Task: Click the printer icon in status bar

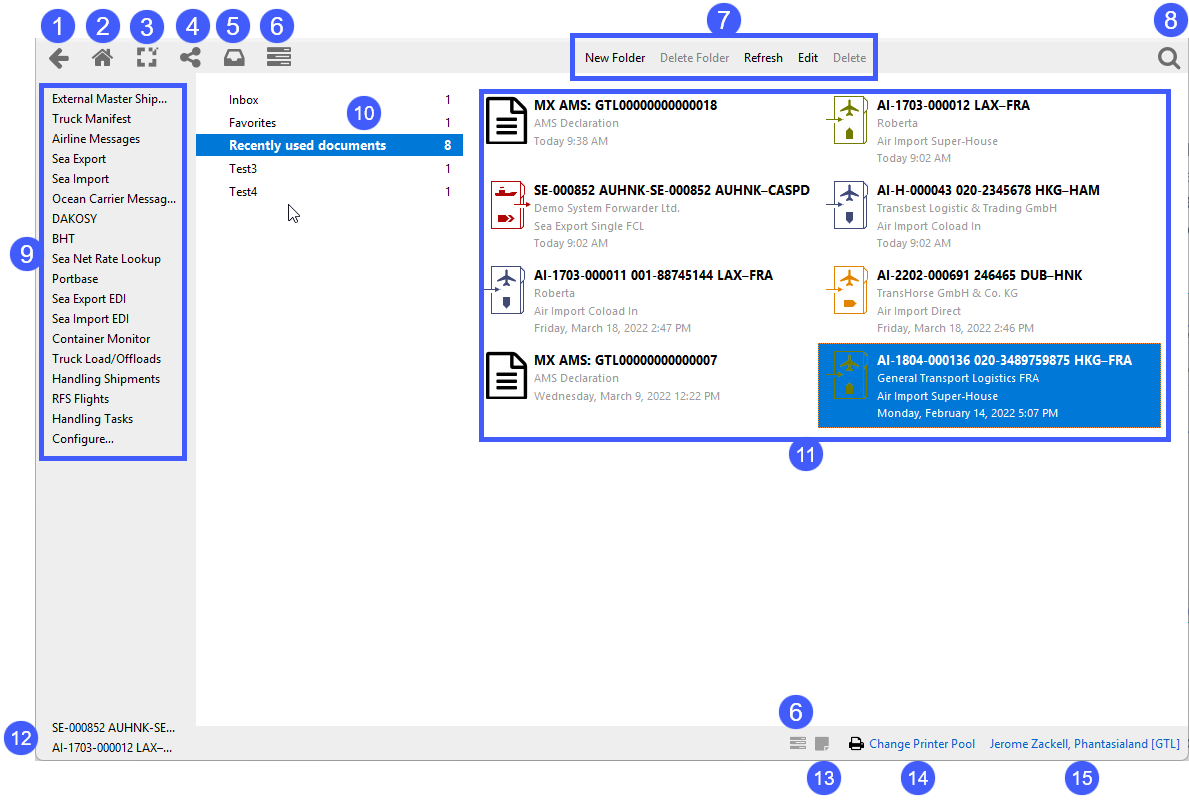Action: 856,744
